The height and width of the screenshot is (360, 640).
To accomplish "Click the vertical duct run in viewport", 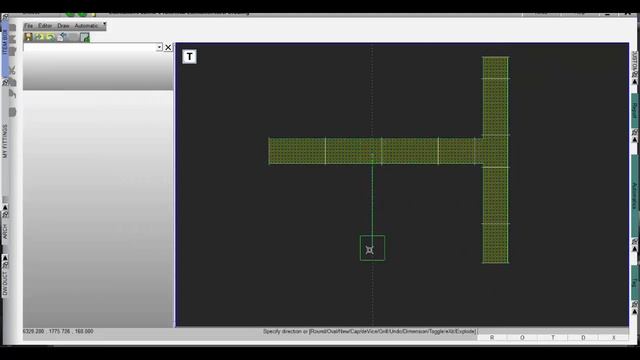I will [496, 160].
